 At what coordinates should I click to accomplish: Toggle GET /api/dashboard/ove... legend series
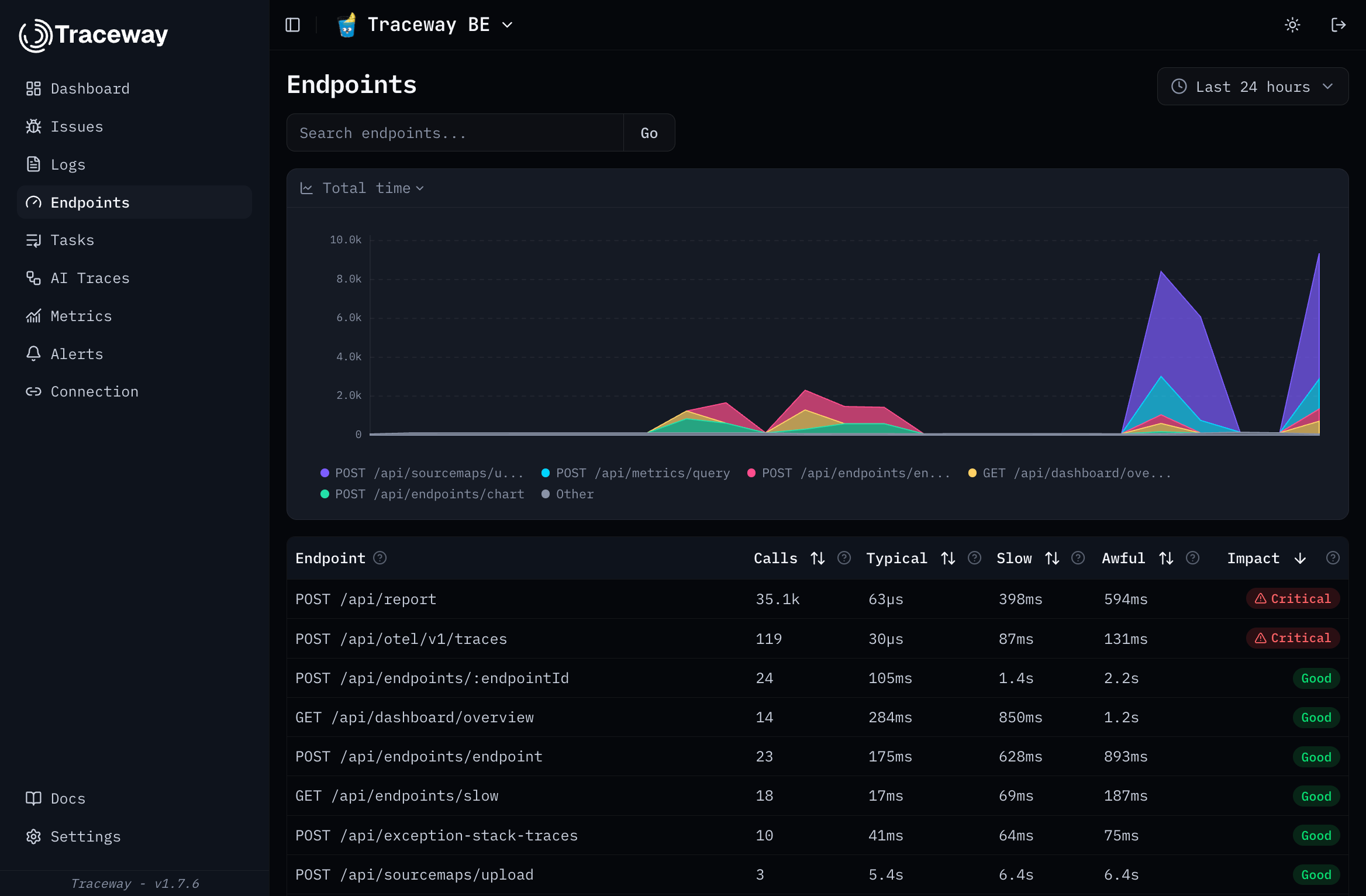point(1070,473)
